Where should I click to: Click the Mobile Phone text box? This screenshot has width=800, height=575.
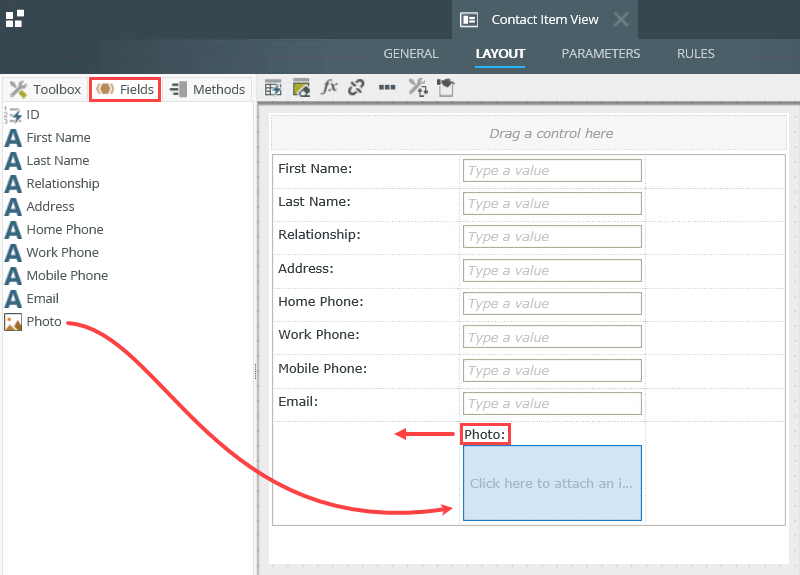point(552,370)
